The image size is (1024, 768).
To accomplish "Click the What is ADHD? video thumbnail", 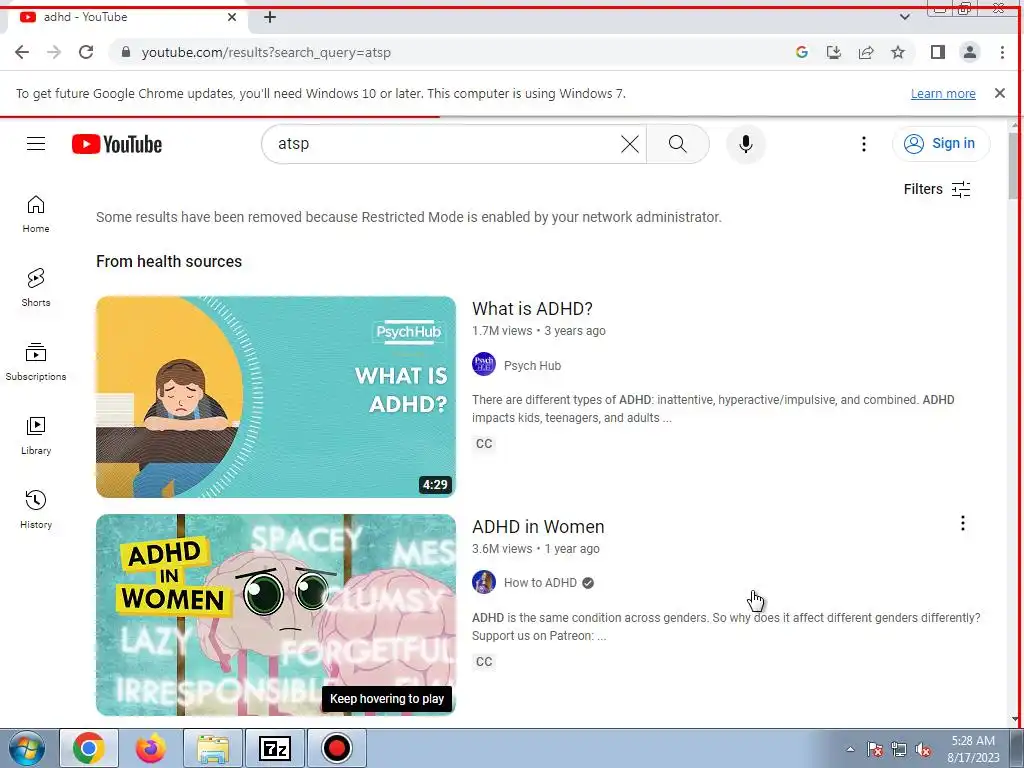I will 276,397.
